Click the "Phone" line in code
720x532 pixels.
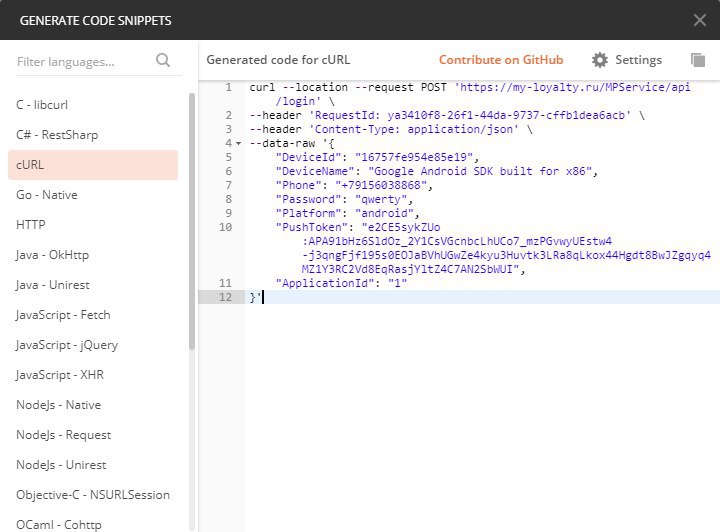pos(354,185)
